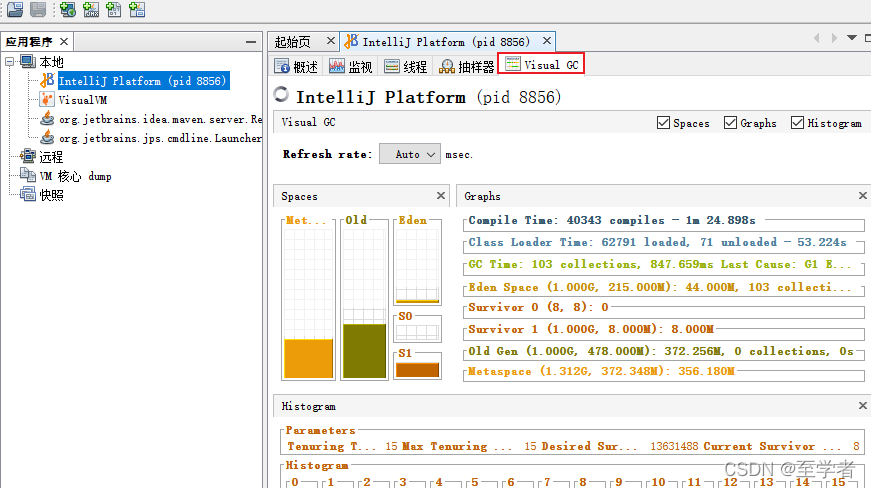The height and width of the screenshot is (488, 871).
Task: Open the 线程 threads tab
Action: coord(406,67)
